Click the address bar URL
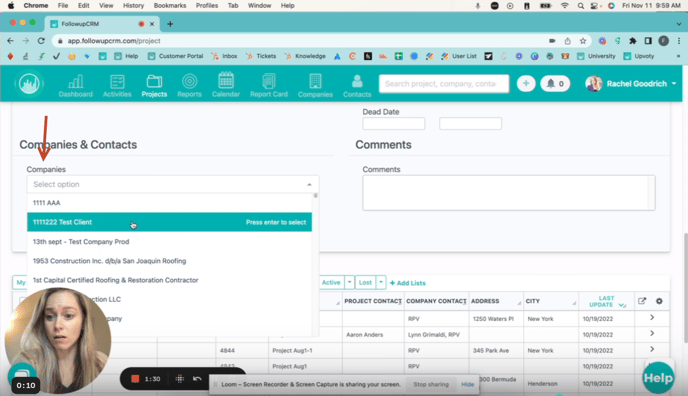The width and height of the screenshot is (688, 396). pyautogui.click(x=114, y=41)
